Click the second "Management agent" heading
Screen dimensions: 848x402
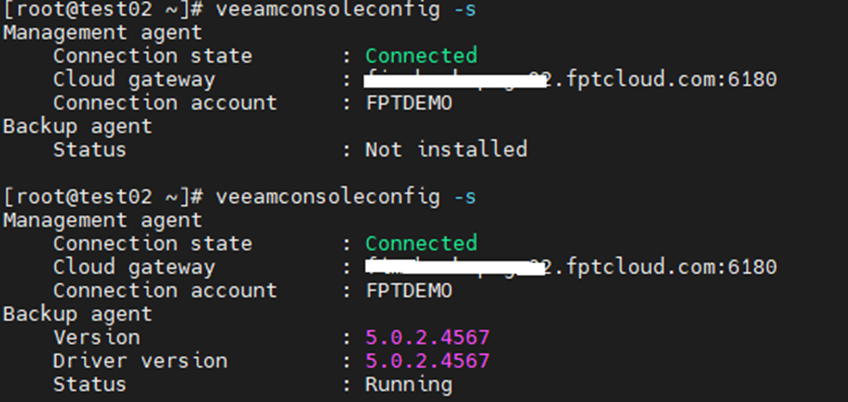(103, 220)
